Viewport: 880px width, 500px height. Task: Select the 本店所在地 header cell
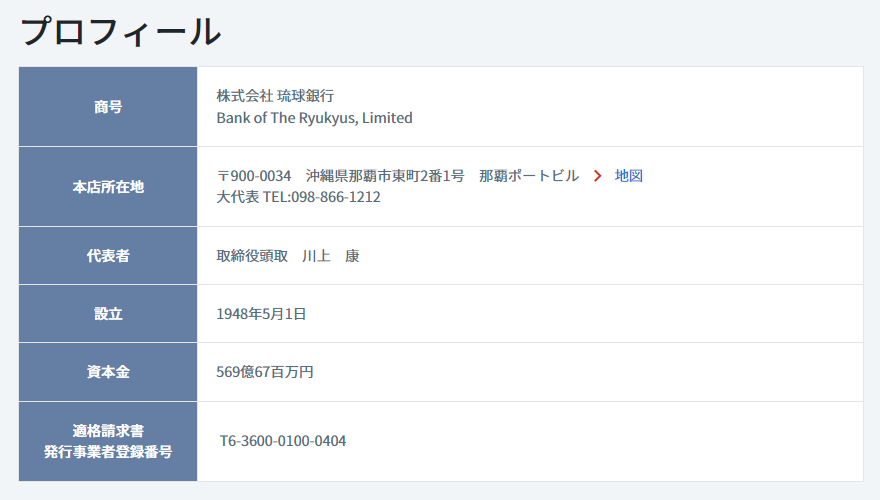[x=108, y=187]
